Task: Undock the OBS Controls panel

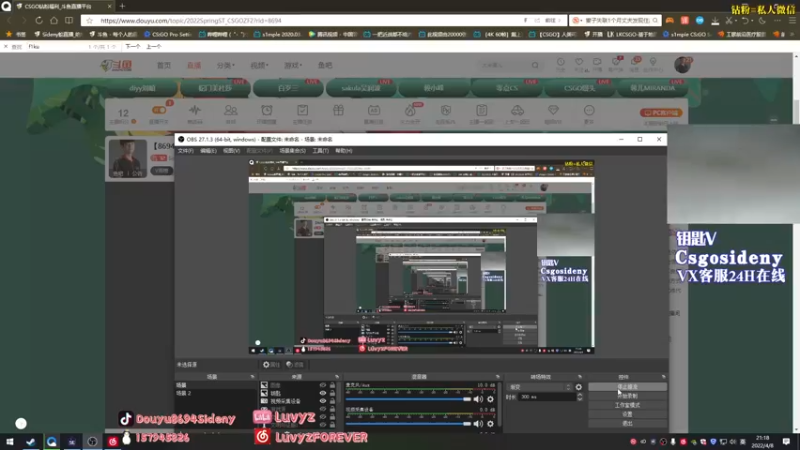Action: pyautogui.click(x=663, y=377)
